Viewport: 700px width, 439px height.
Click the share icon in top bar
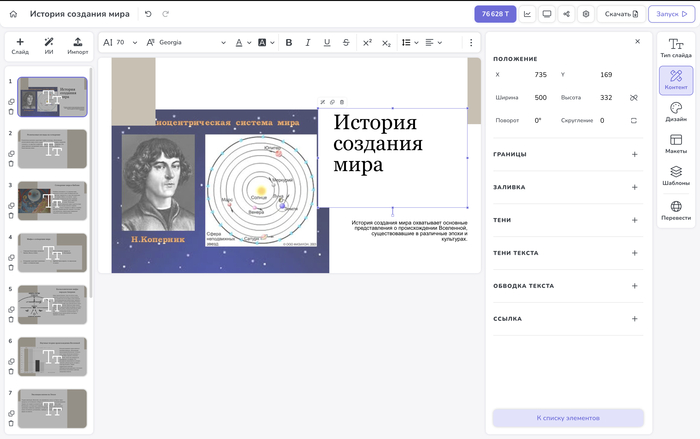[567, 14]
